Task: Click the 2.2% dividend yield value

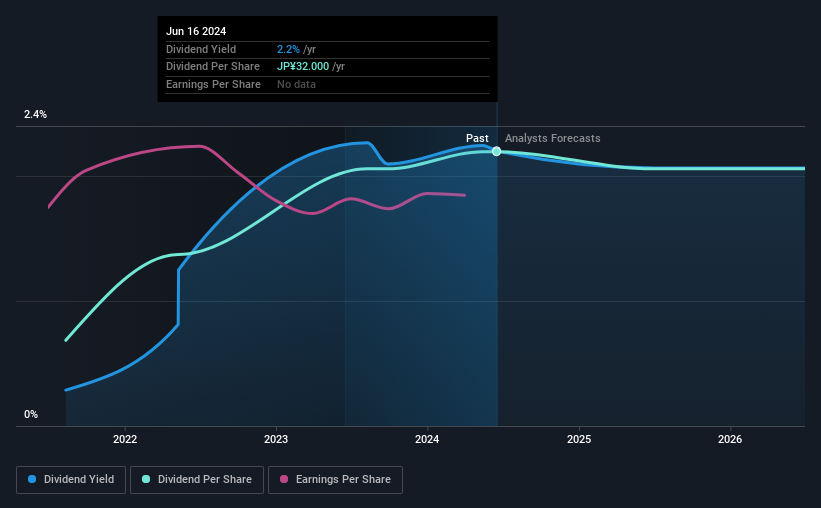Action: point(288,49)
